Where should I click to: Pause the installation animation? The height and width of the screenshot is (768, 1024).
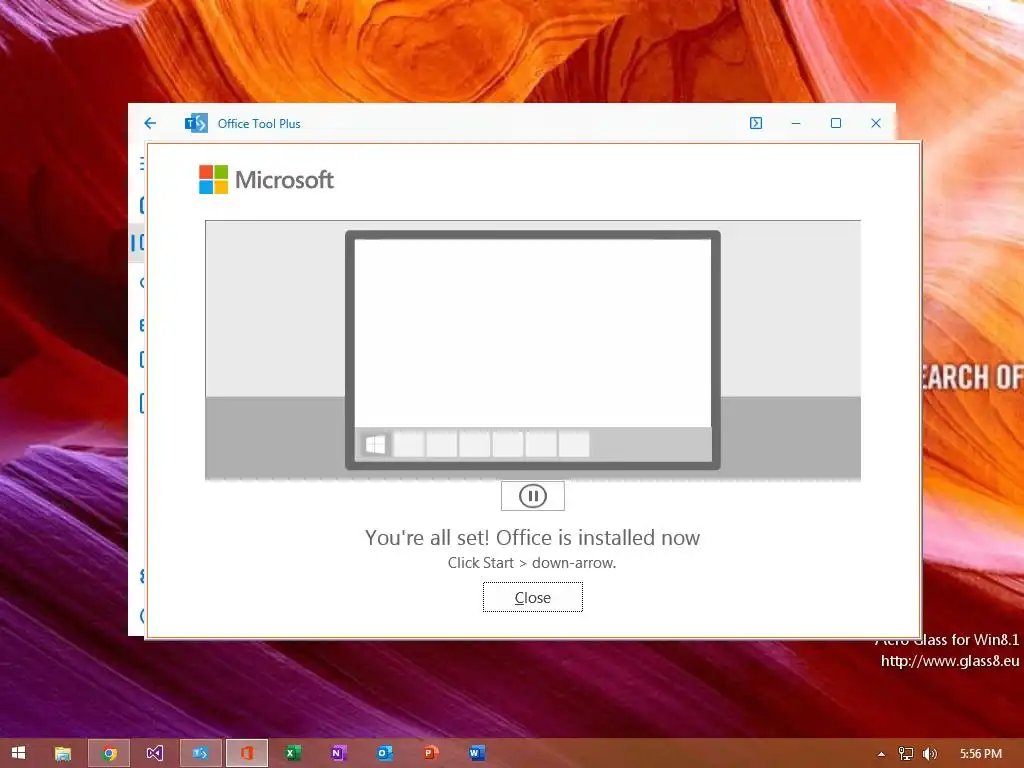click(x=532, y=496)
